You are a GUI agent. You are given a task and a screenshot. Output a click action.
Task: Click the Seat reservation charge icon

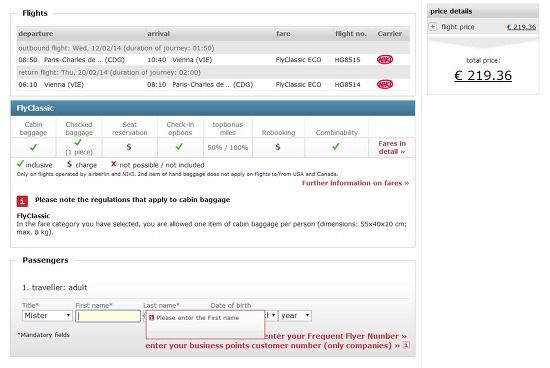[x=129, y=147]
